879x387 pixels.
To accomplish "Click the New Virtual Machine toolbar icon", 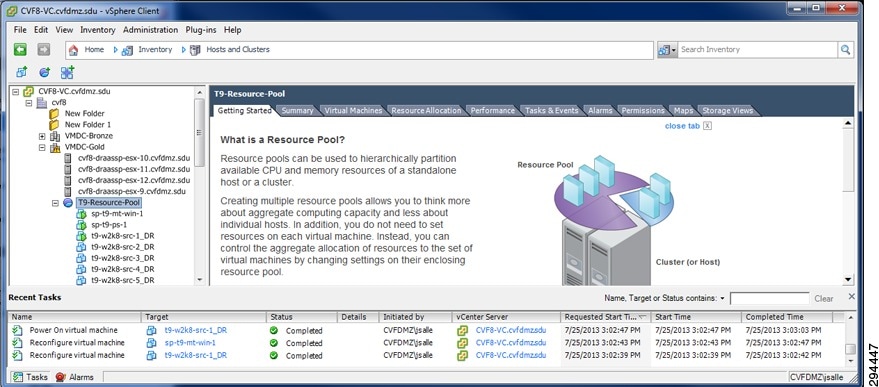I will click(x=21, y=72).
